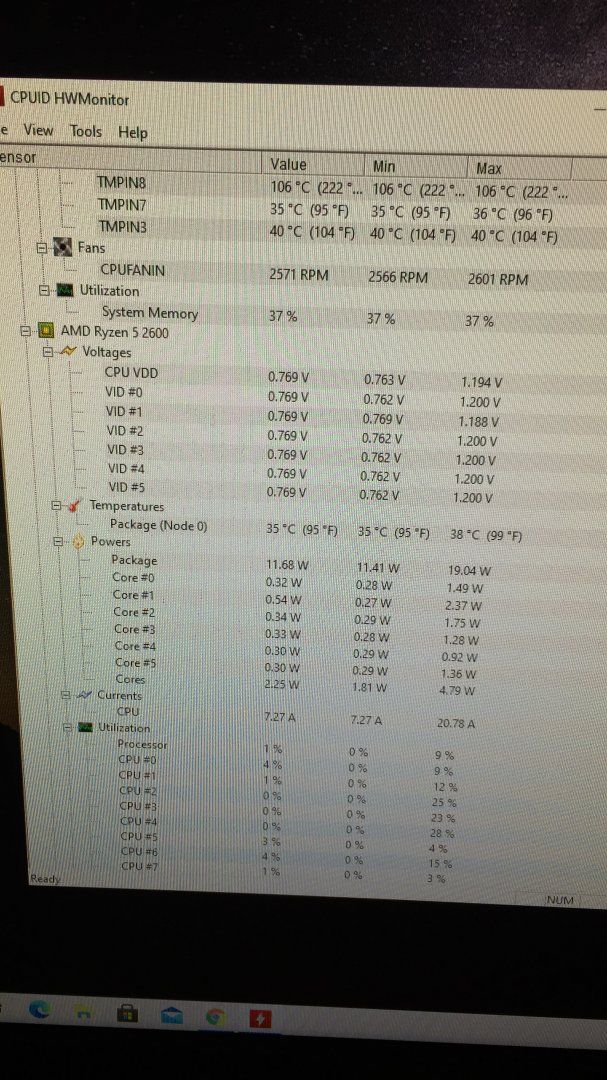Click the CPUID HWMonitor window title
The height and width of the screenshot is (1080, 607).
70,98
